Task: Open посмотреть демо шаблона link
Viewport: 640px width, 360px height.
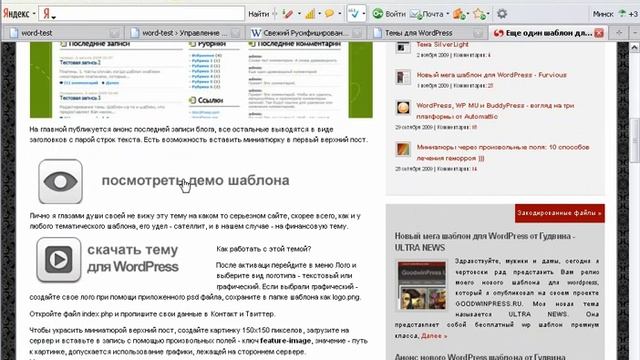Action: [x=195, y=180]
